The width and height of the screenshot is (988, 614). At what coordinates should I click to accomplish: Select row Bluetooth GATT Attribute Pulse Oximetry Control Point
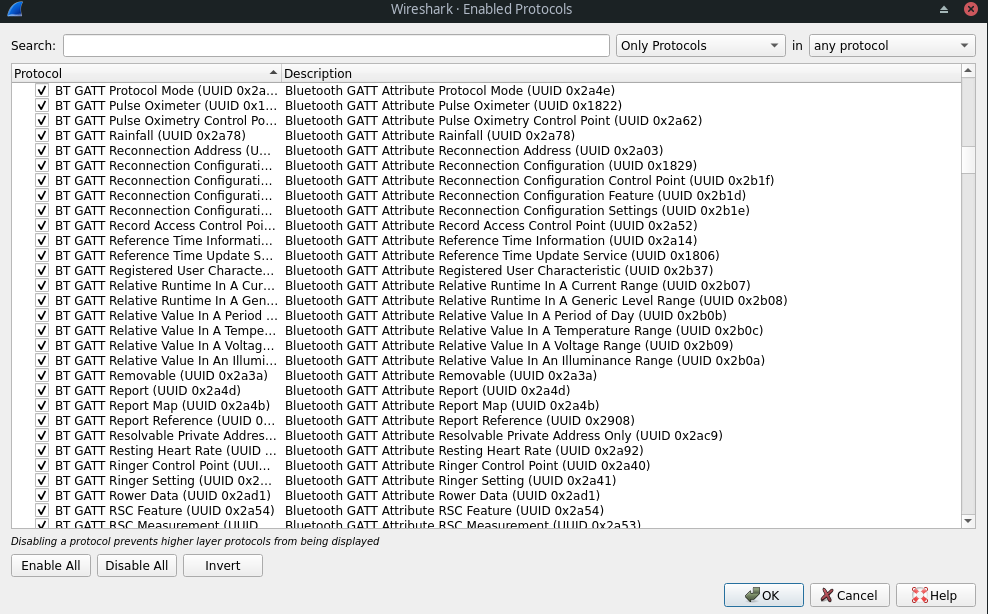pyautogui.click(x=493, y=120)
